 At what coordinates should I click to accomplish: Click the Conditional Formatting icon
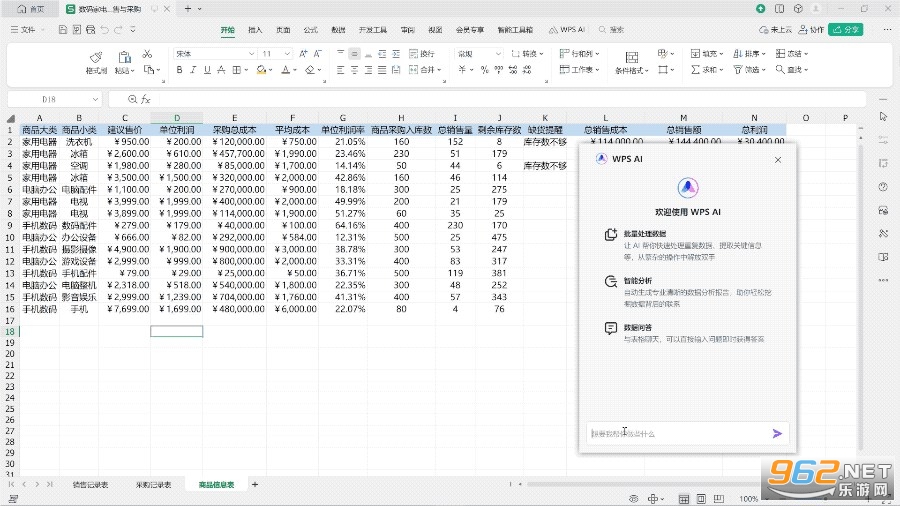pyautogui.click(x=632, y=57)
